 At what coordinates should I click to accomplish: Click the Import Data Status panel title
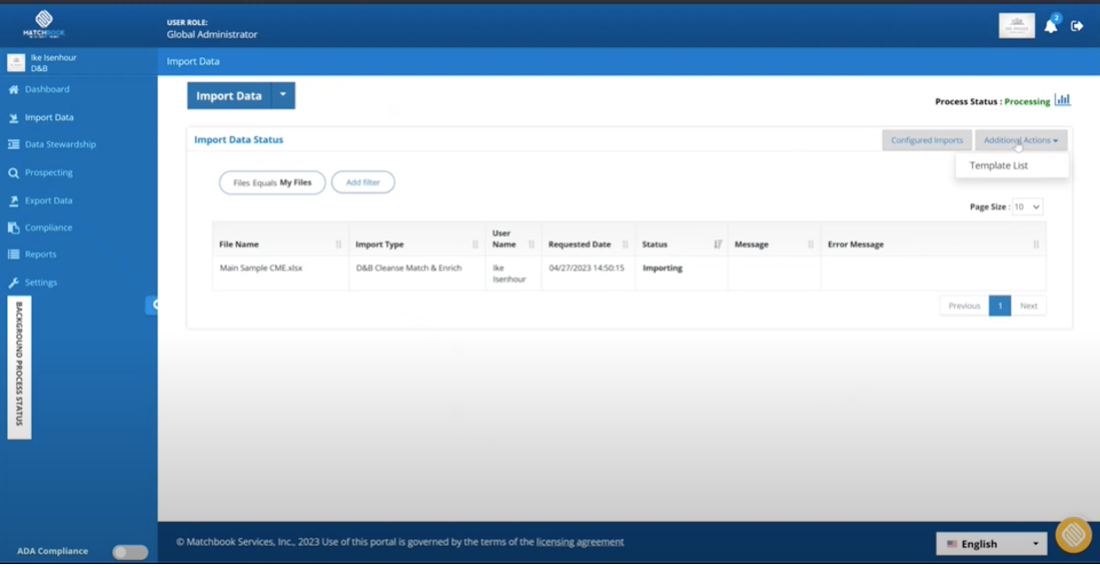pyautogui.click(x=239, y=140)
